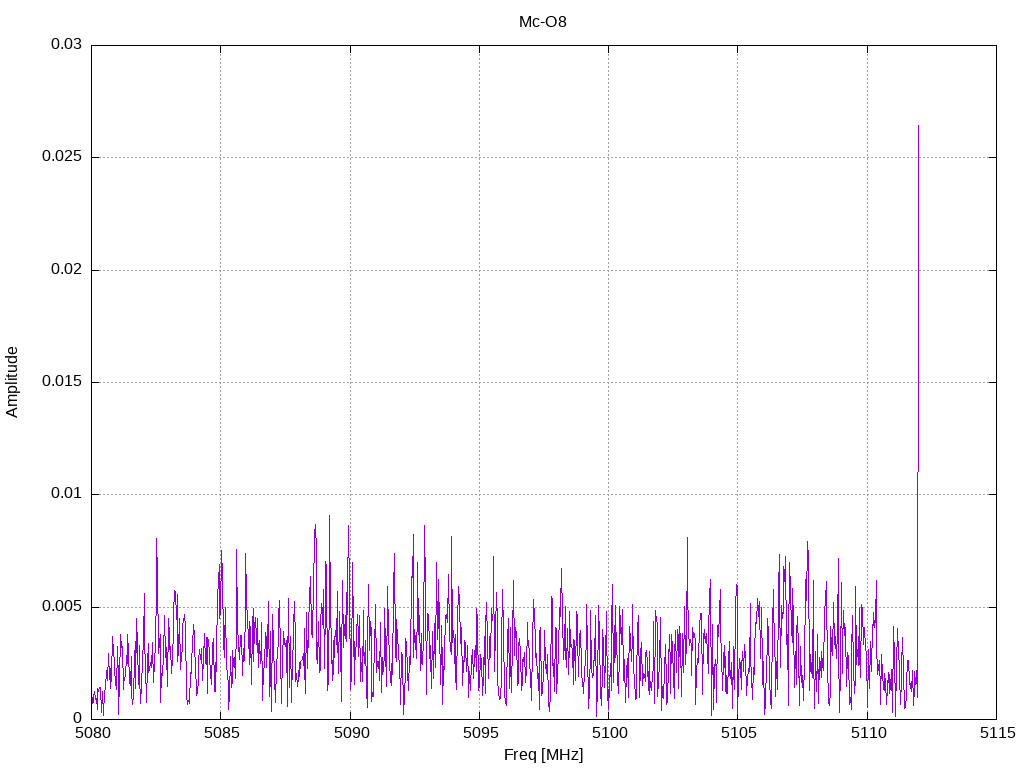Click the Mc-O8 chart title
The height and width of the screenshot is (768, 1024).
(543, 21)
